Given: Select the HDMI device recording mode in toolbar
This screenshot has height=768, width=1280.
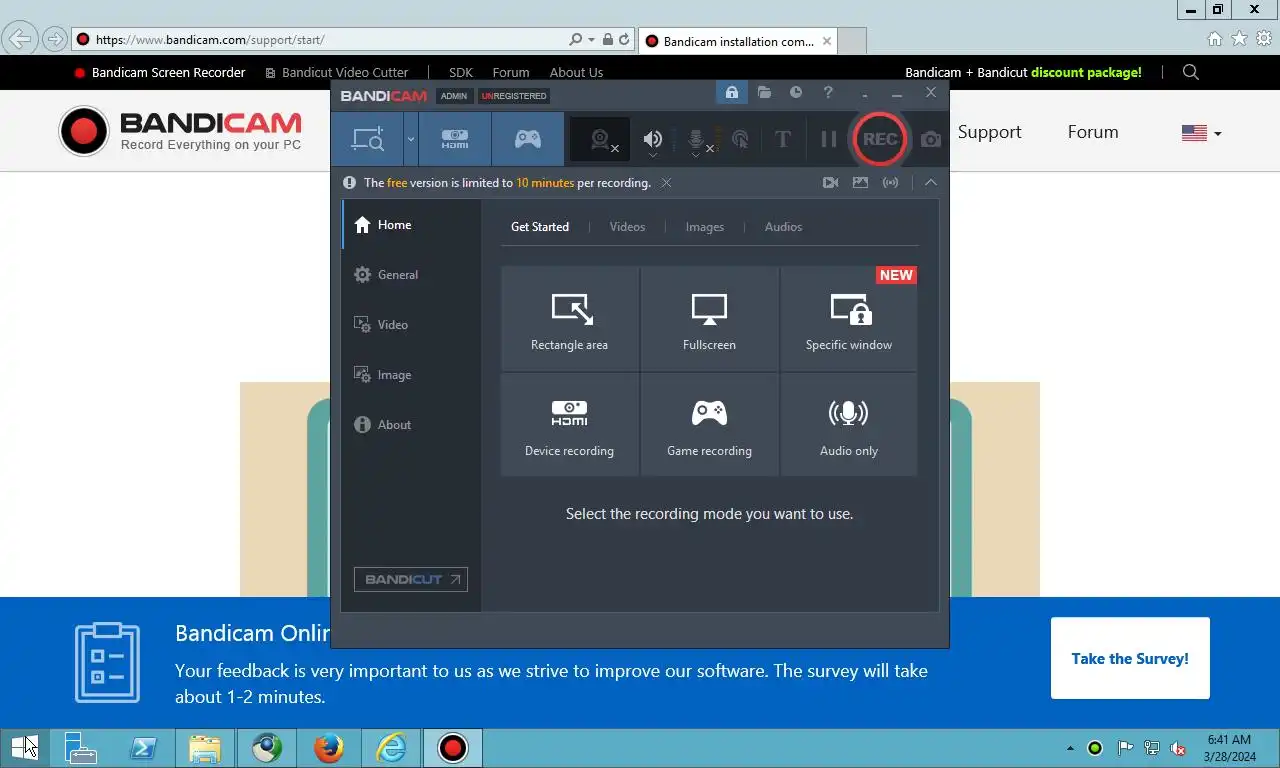Looking at the screenshot, I should coord(455,139).
